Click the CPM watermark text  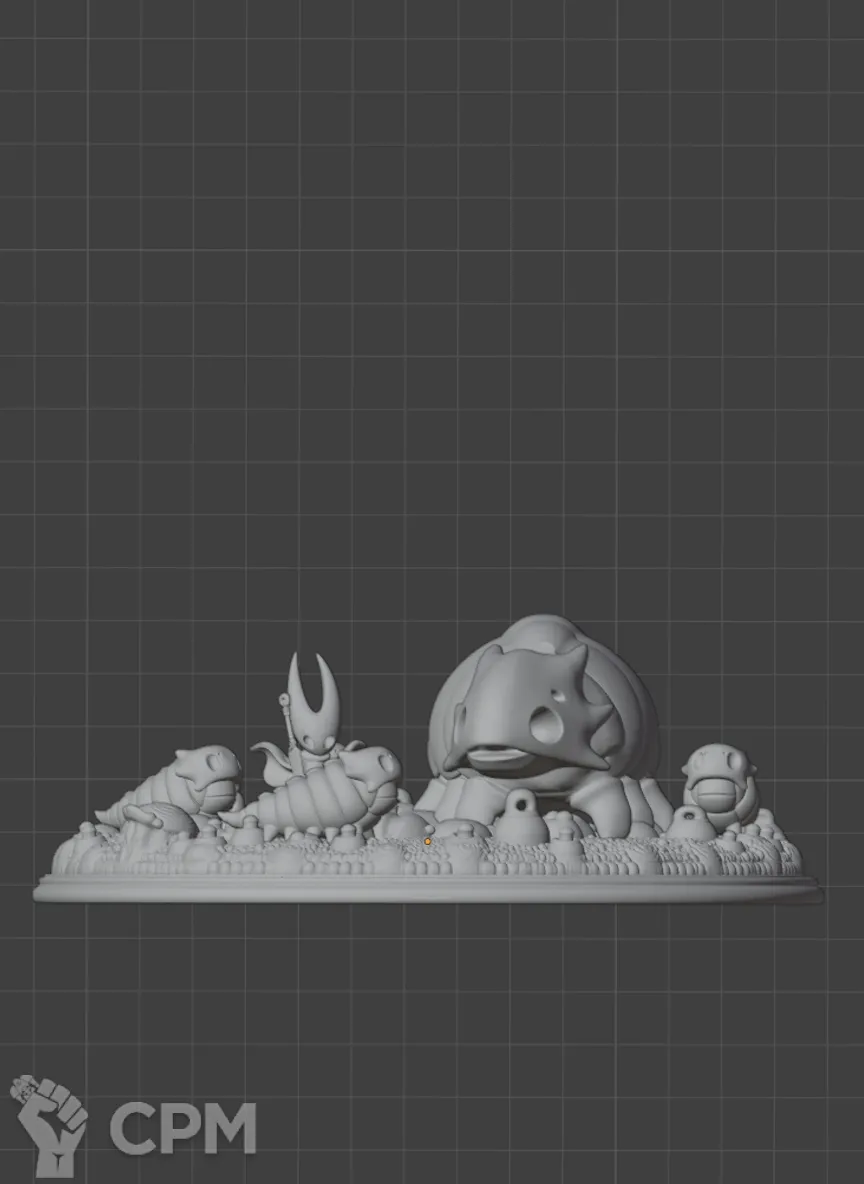pyautogui.click(x=183, y=1127)
